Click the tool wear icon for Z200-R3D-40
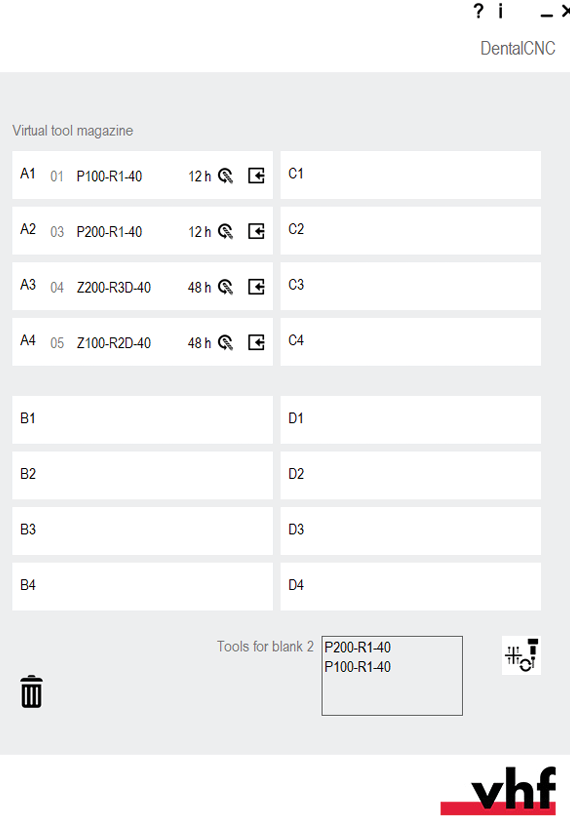This screenshot has width=570, height=827. (226, 287)
